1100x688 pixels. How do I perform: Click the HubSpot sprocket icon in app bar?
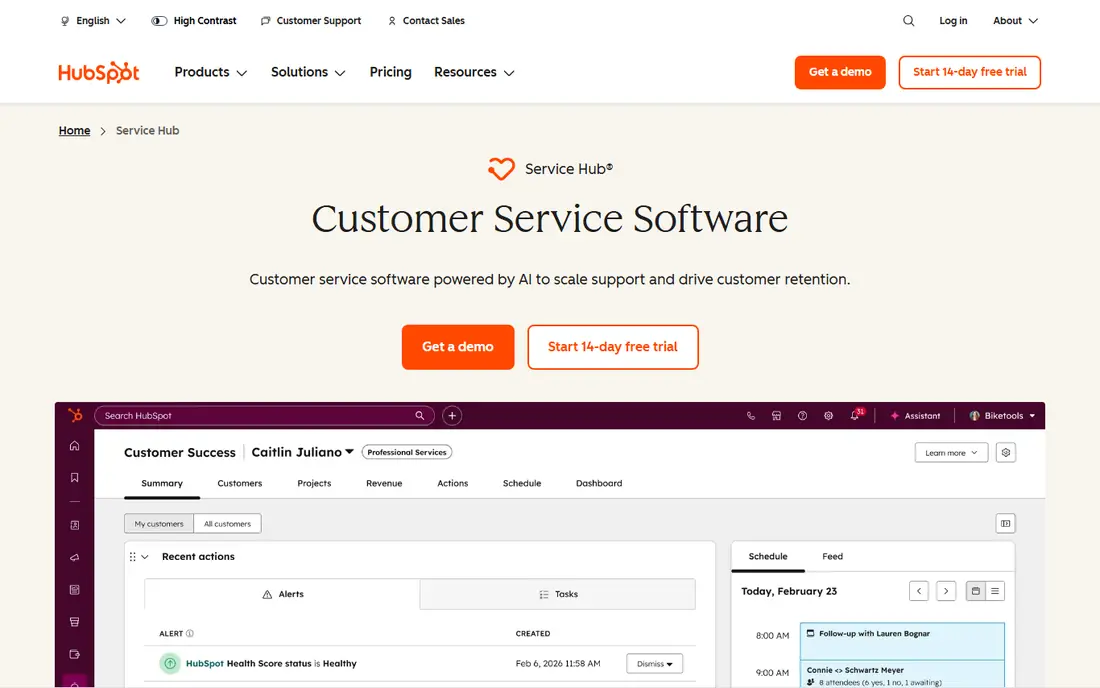pos(75,415)
